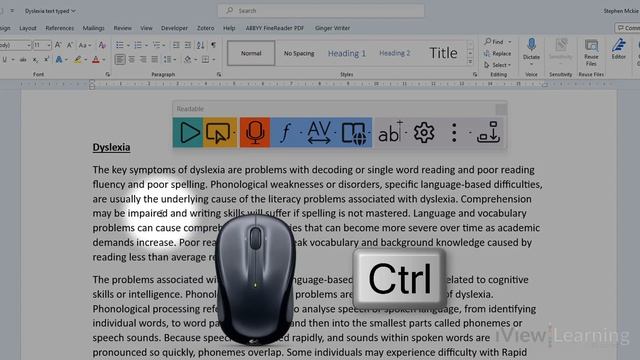Apply text effects blue A
Viewport: 640px width, 360px height.
pos(59,60)
